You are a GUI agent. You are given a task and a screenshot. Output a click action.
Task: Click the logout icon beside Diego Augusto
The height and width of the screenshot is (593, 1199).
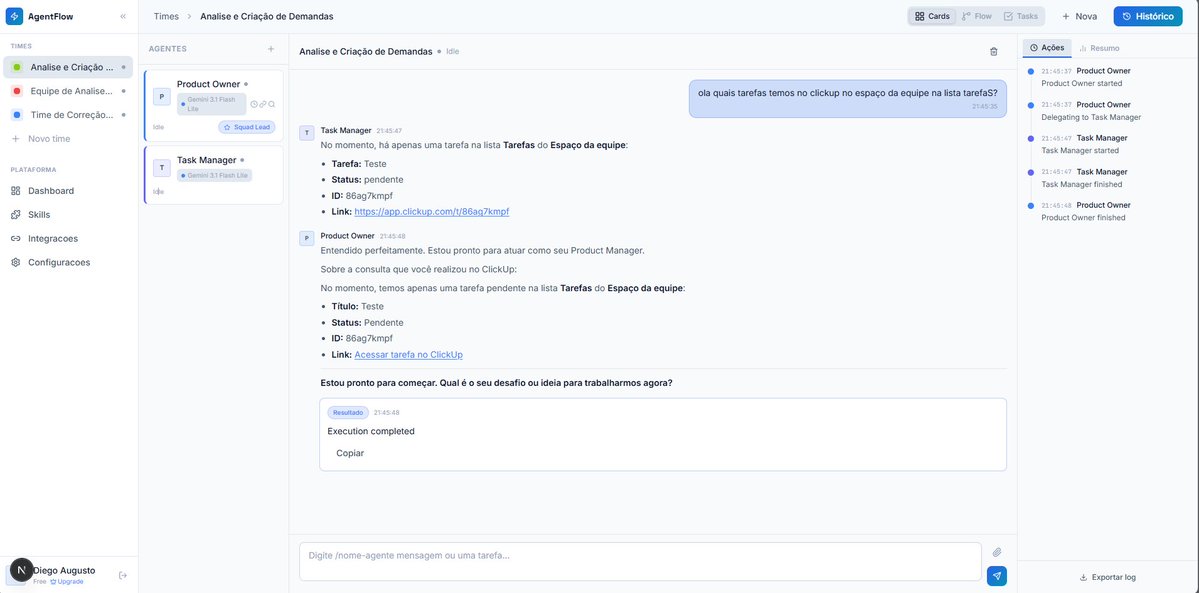click(x=123, y=575)
